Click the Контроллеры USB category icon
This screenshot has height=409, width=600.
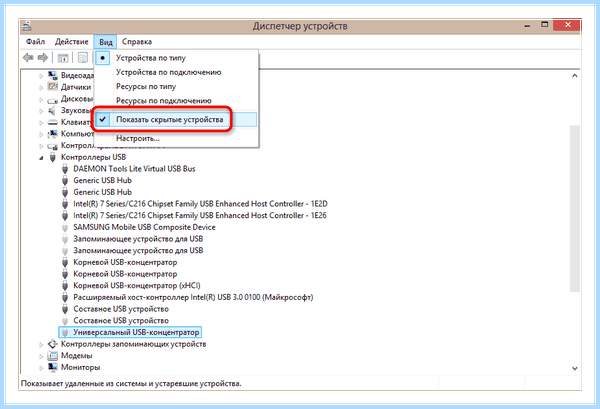53,157
